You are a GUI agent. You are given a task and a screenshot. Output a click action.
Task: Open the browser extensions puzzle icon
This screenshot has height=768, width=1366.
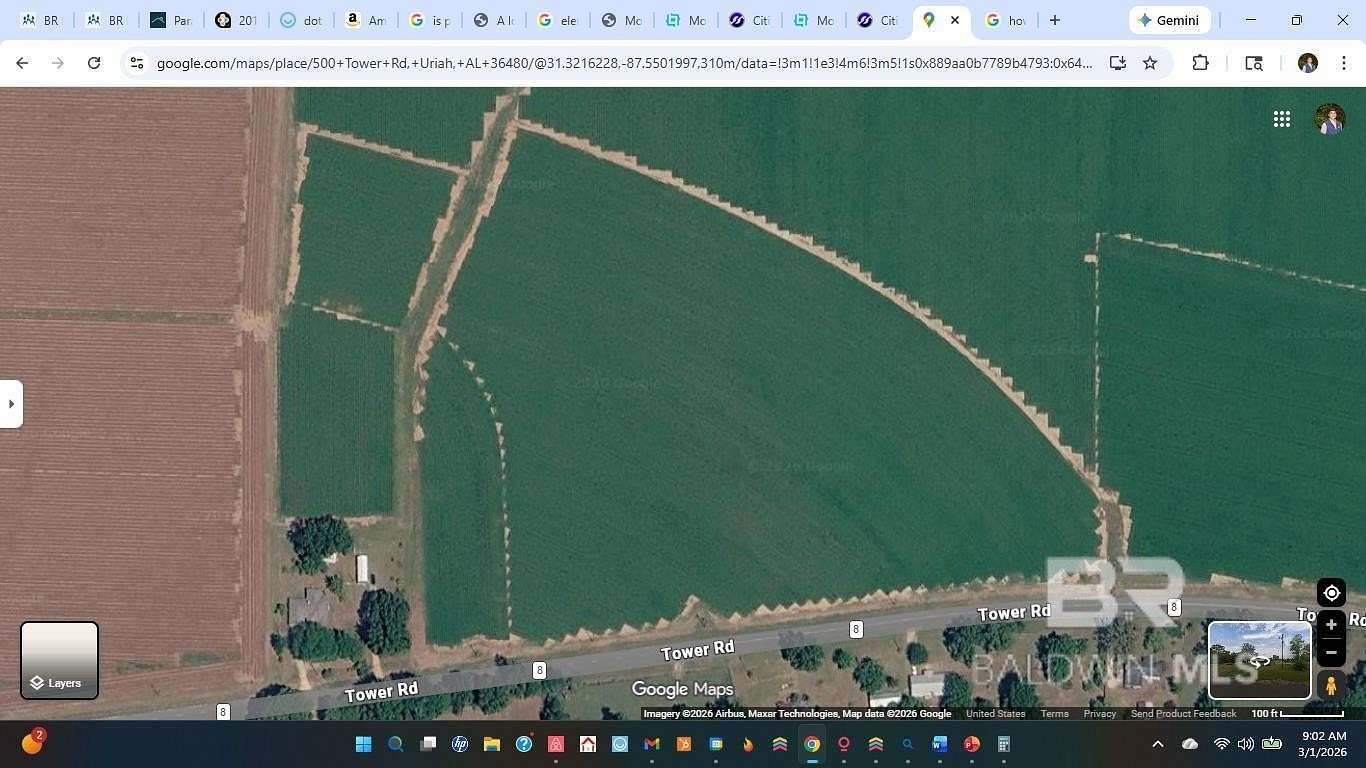1199,62
